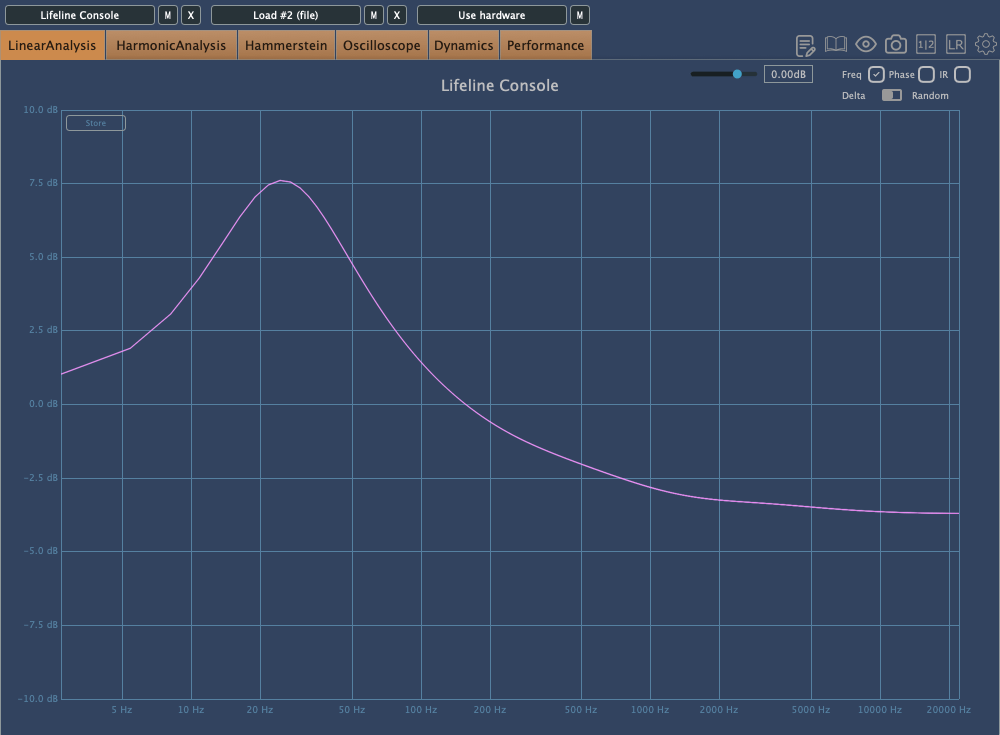Open the manual book icon

836,45
